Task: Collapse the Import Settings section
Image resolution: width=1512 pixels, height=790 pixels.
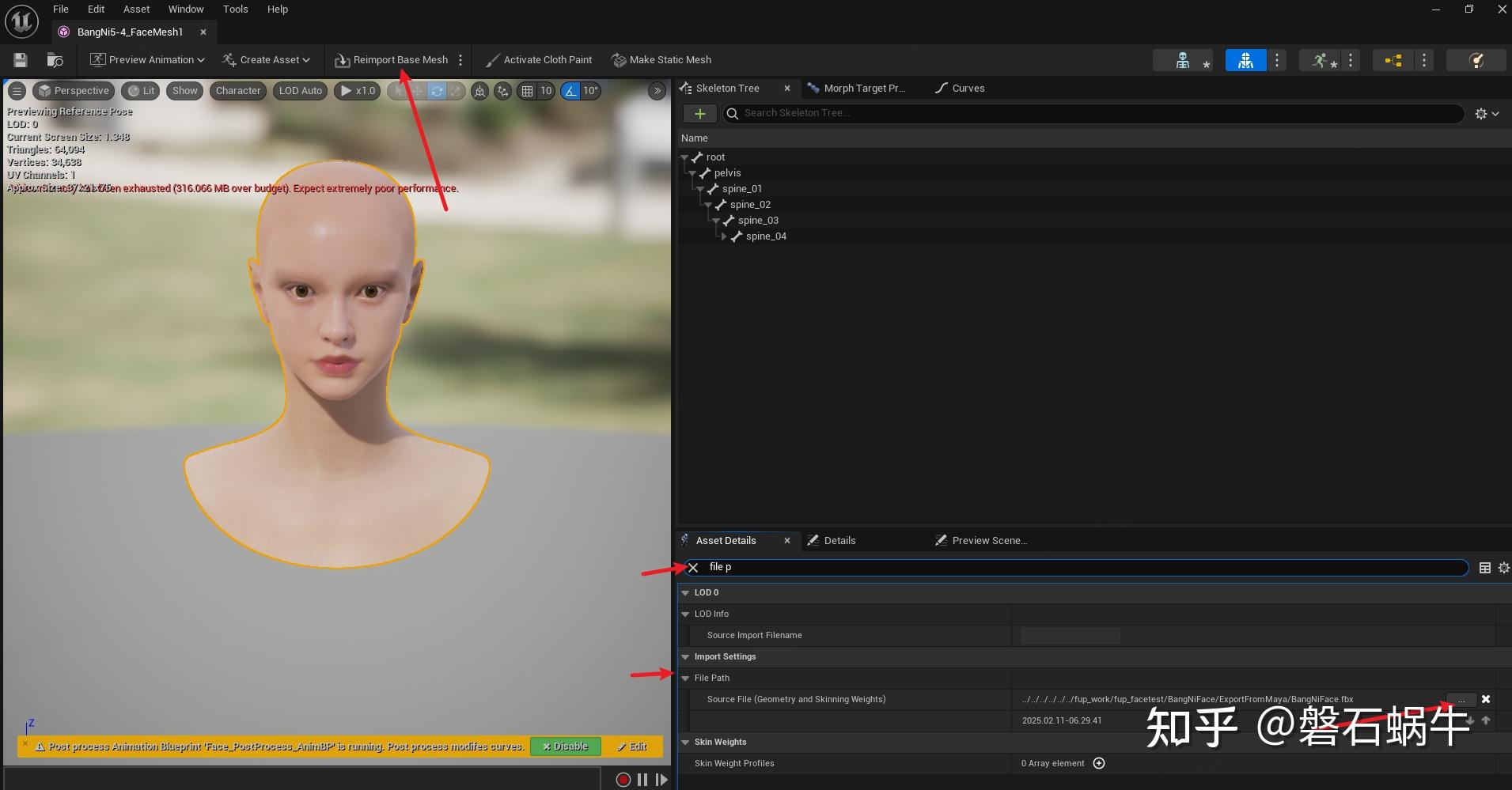Action: point(685,656)
